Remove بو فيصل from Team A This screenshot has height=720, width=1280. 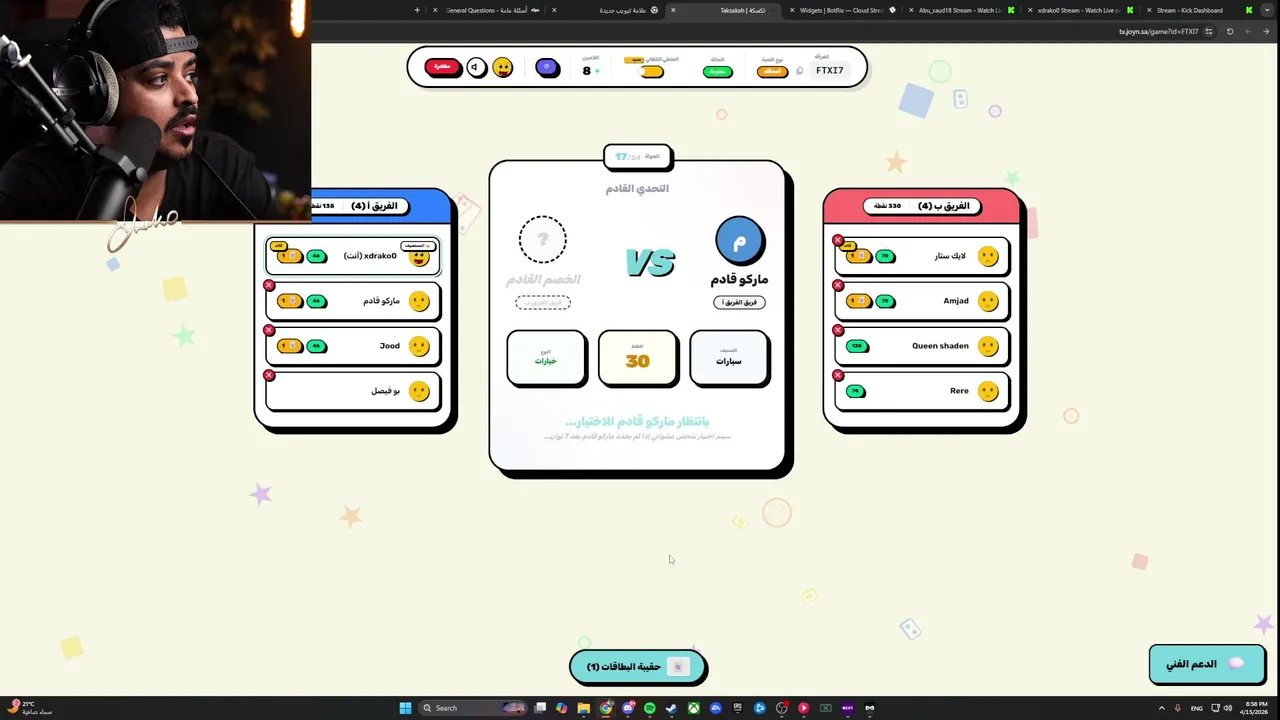point(269,375)
